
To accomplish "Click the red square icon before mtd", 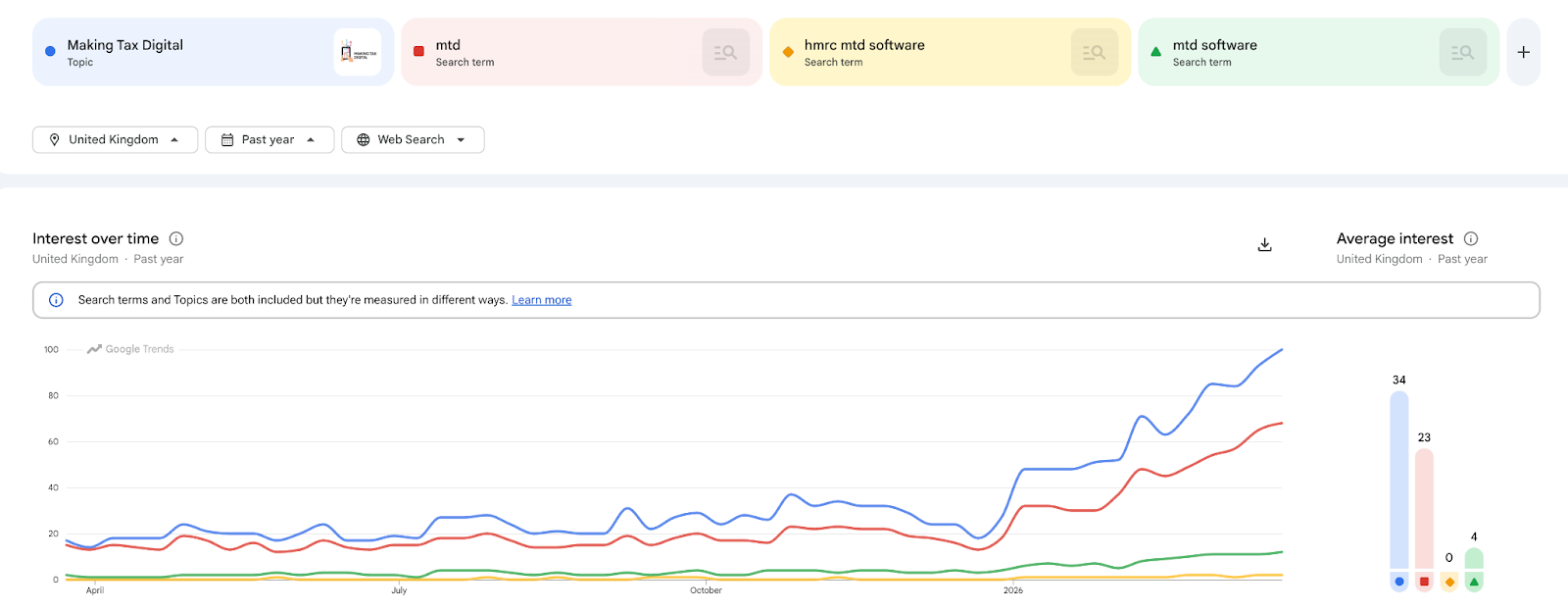I will pos(418,51).
